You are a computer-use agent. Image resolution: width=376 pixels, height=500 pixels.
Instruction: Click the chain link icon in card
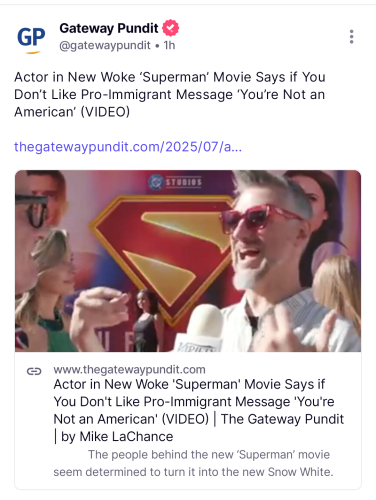click(34, 371)
